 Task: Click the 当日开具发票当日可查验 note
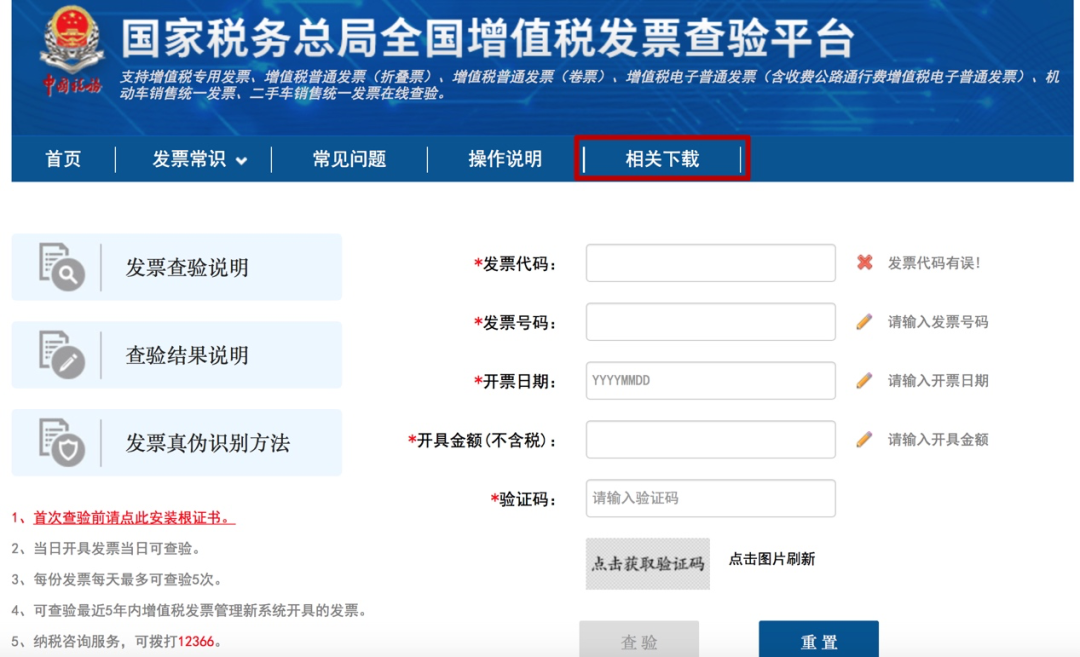coord(116,549)
